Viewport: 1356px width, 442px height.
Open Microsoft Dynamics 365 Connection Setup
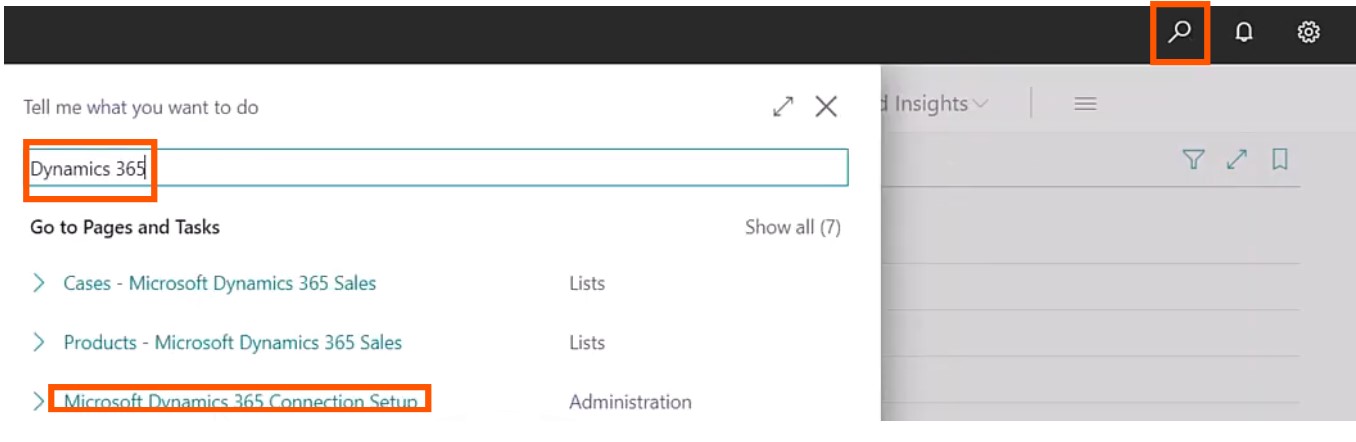tap(240, 401)
